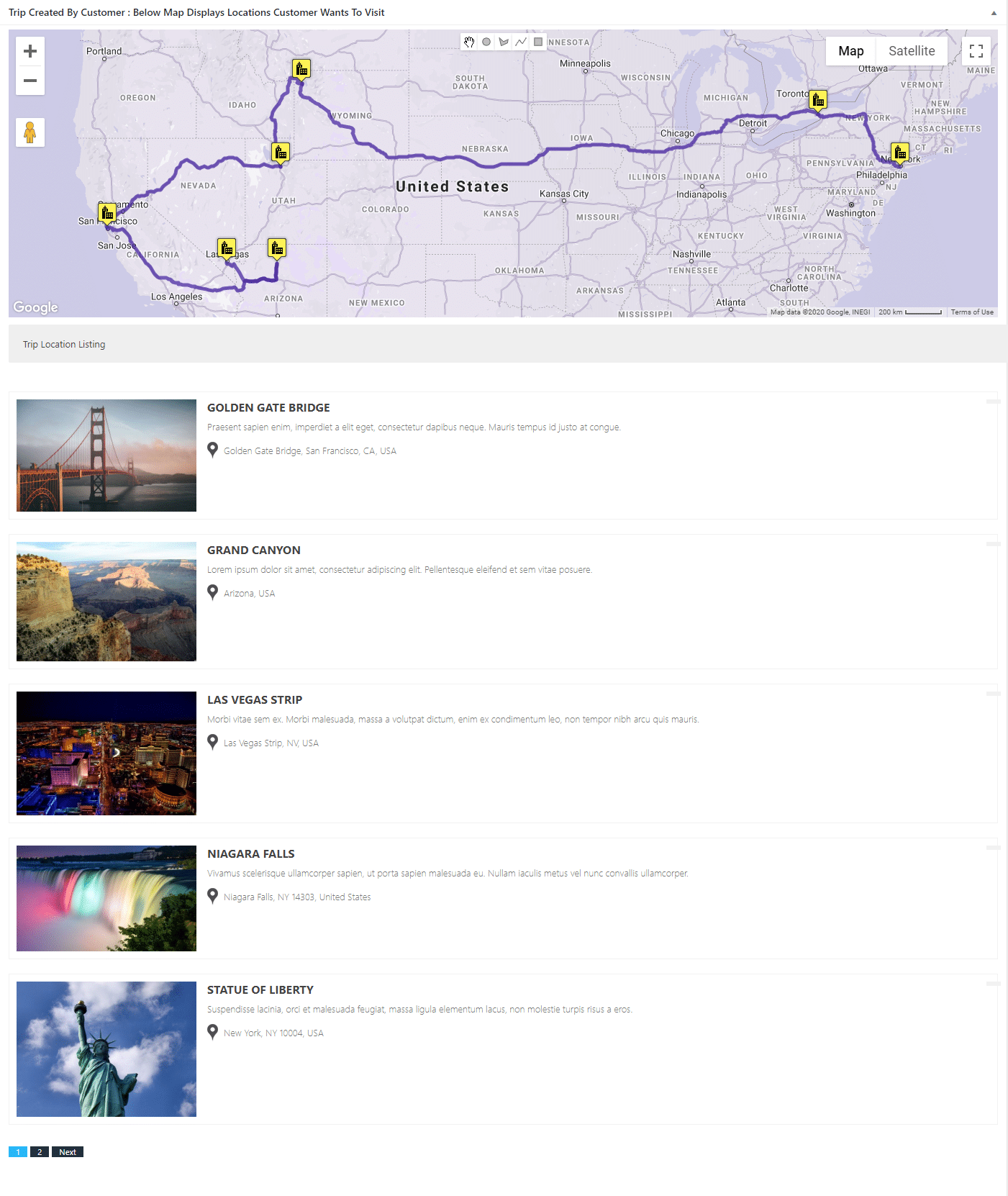This screenshot has height=1196, width=1008.
Task: Open the Terms of Use link
Action: coord(972,312)
